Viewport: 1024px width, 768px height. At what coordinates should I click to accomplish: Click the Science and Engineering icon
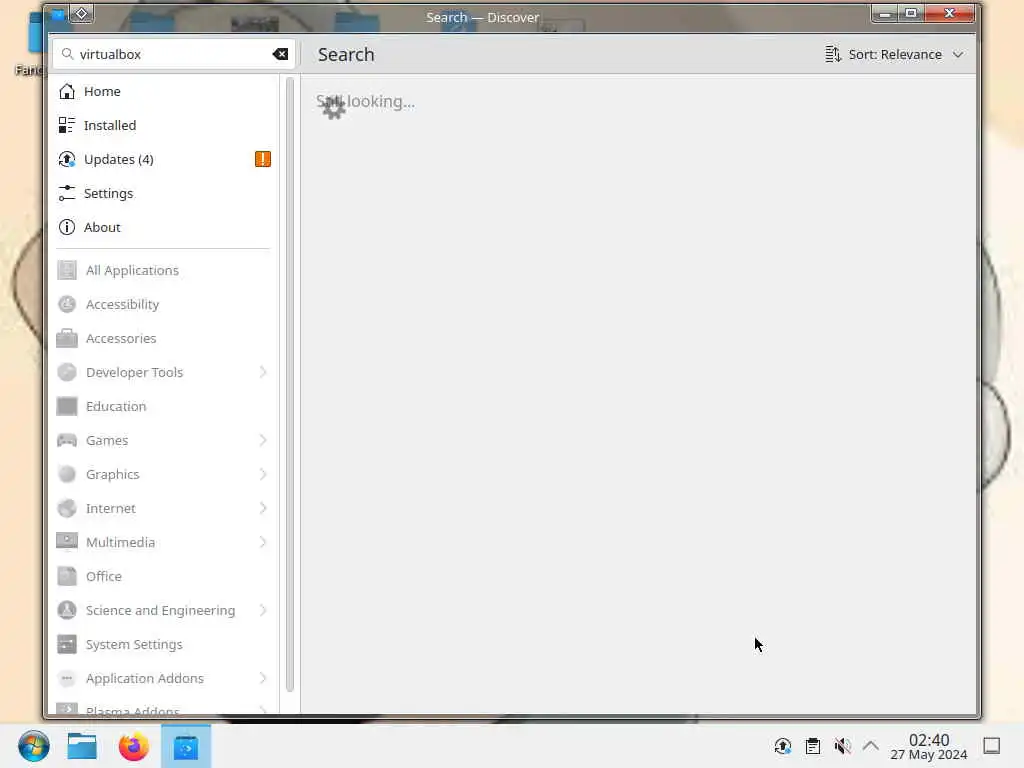67,610
